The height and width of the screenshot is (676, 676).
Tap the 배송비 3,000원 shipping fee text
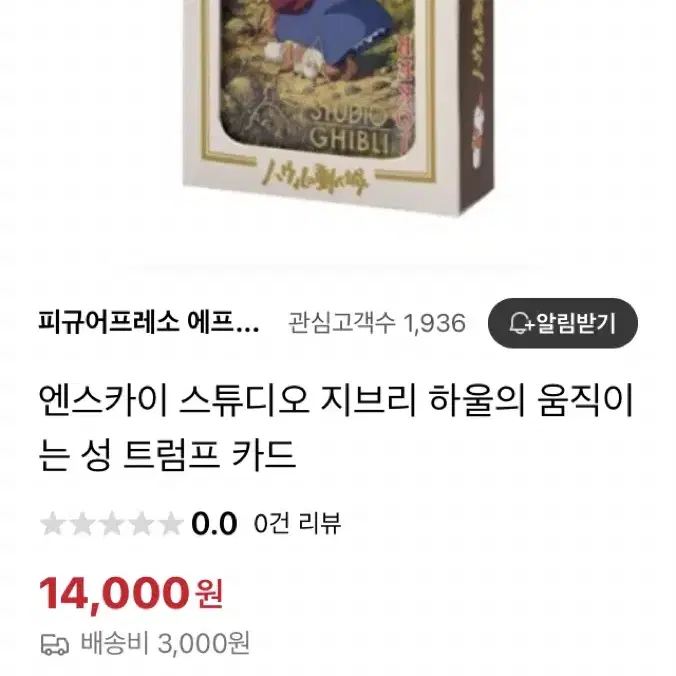[x=165, y=644]
